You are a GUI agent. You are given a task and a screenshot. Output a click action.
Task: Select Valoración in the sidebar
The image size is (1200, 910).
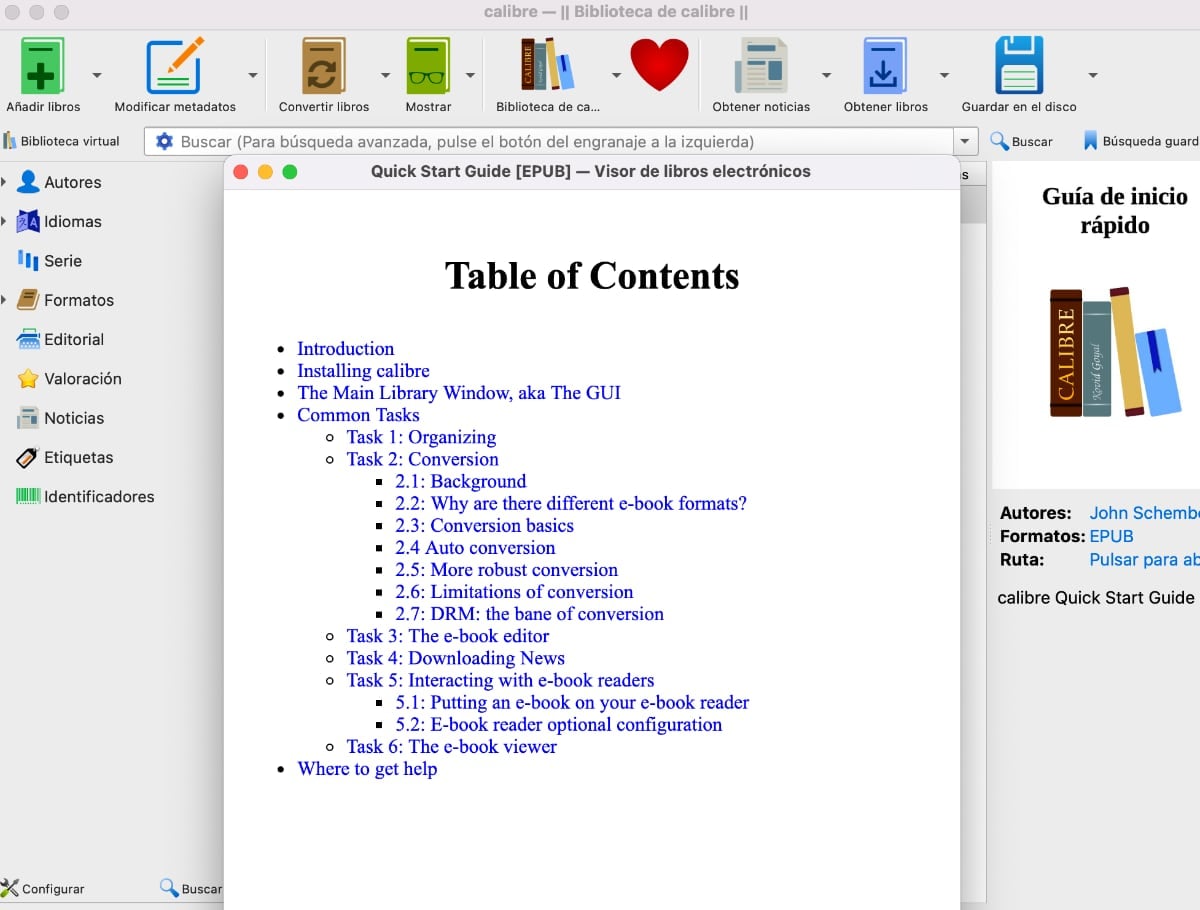(x=82, y=379)
